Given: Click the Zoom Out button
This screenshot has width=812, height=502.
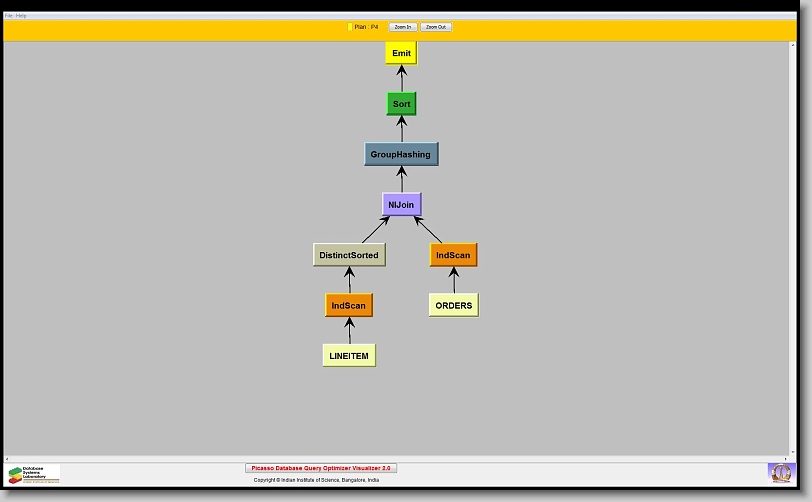Looking at the screenshot, I should (435, 27).
